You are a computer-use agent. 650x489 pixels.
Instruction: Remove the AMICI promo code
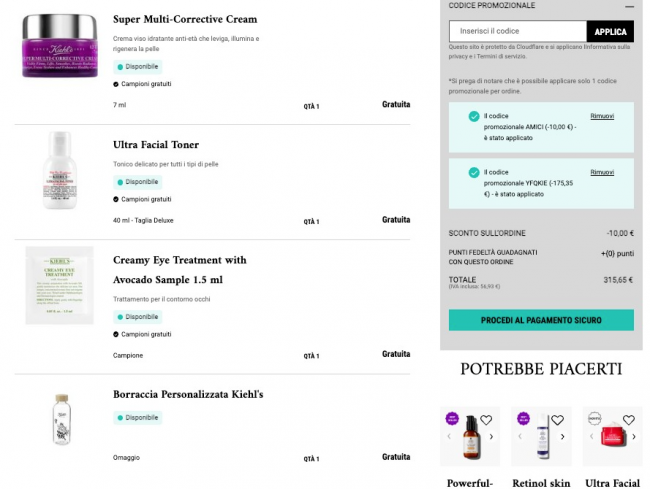click(x=602, y=116)
